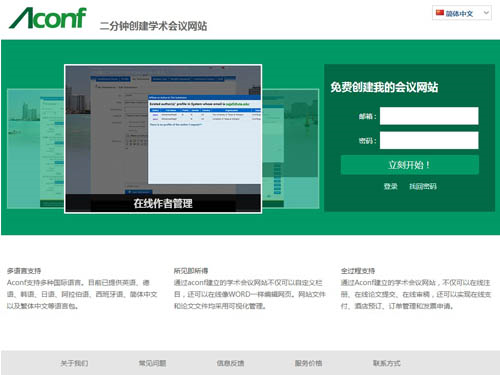
Task: Open 信息反馈 footer link
Action: (x=230, y=363)
